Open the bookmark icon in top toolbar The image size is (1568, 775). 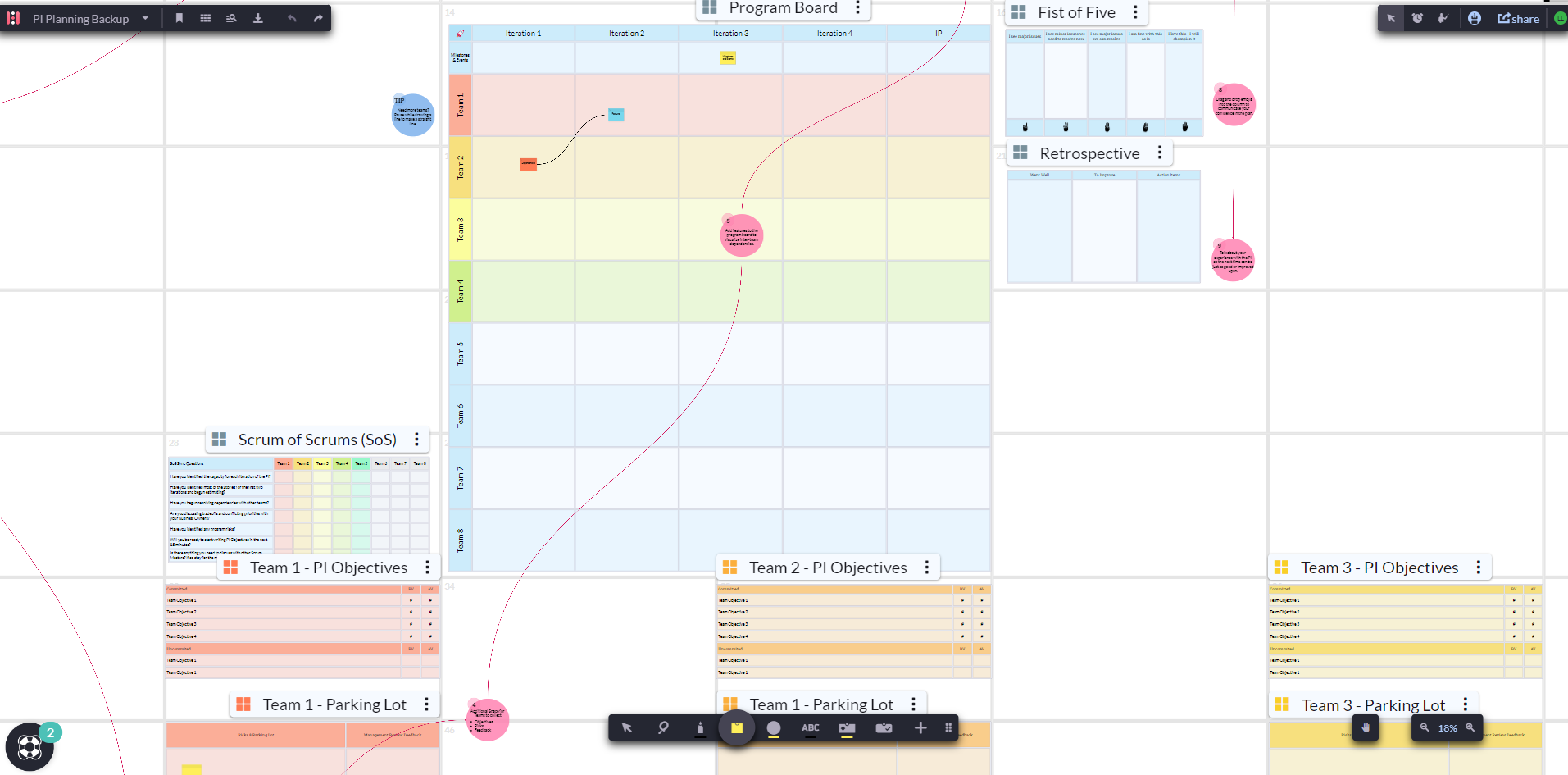click(x=180, y=18)
